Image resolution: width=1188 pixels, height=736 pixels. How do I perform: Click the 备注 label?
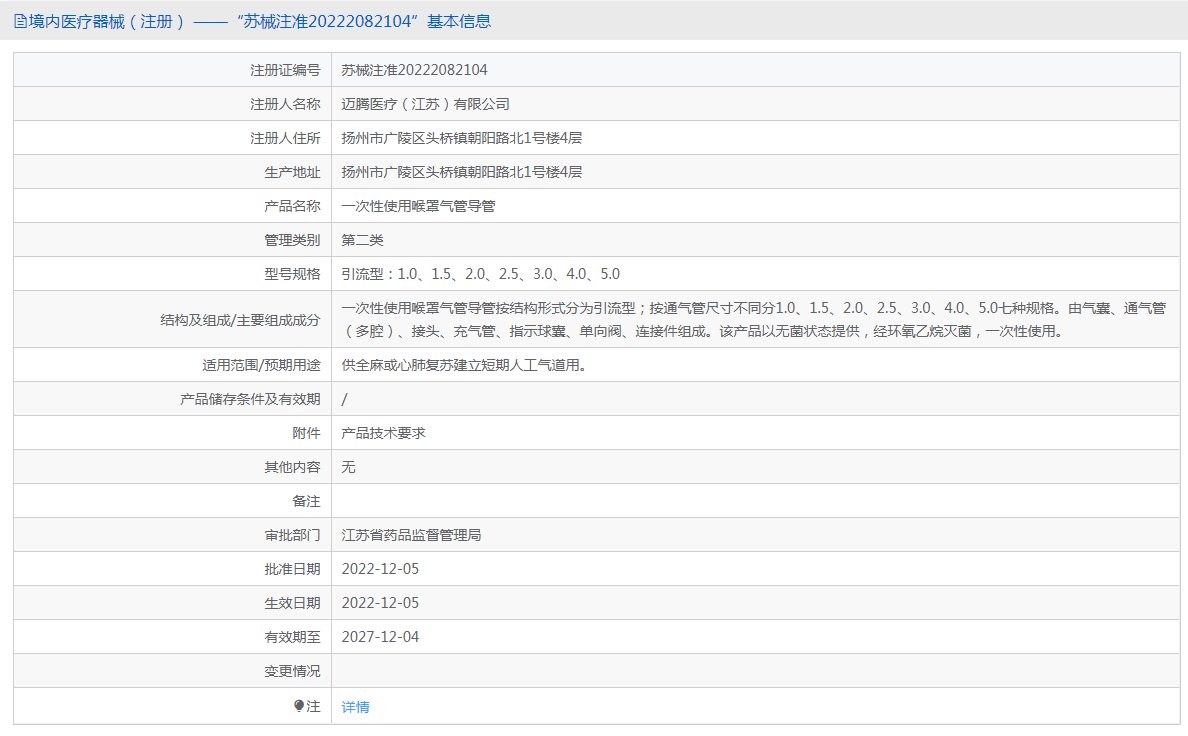coord(306,501)
